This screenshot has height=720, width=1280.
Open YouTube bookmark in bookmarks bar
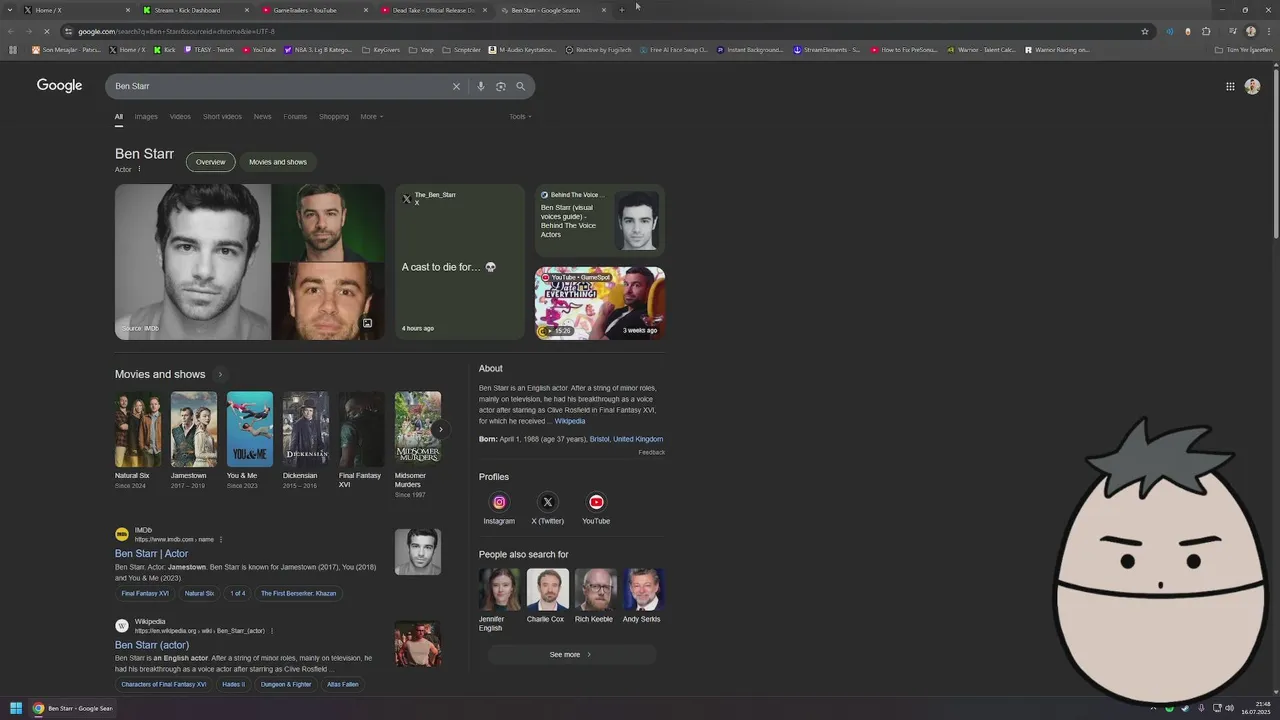[x=259, y=49]
